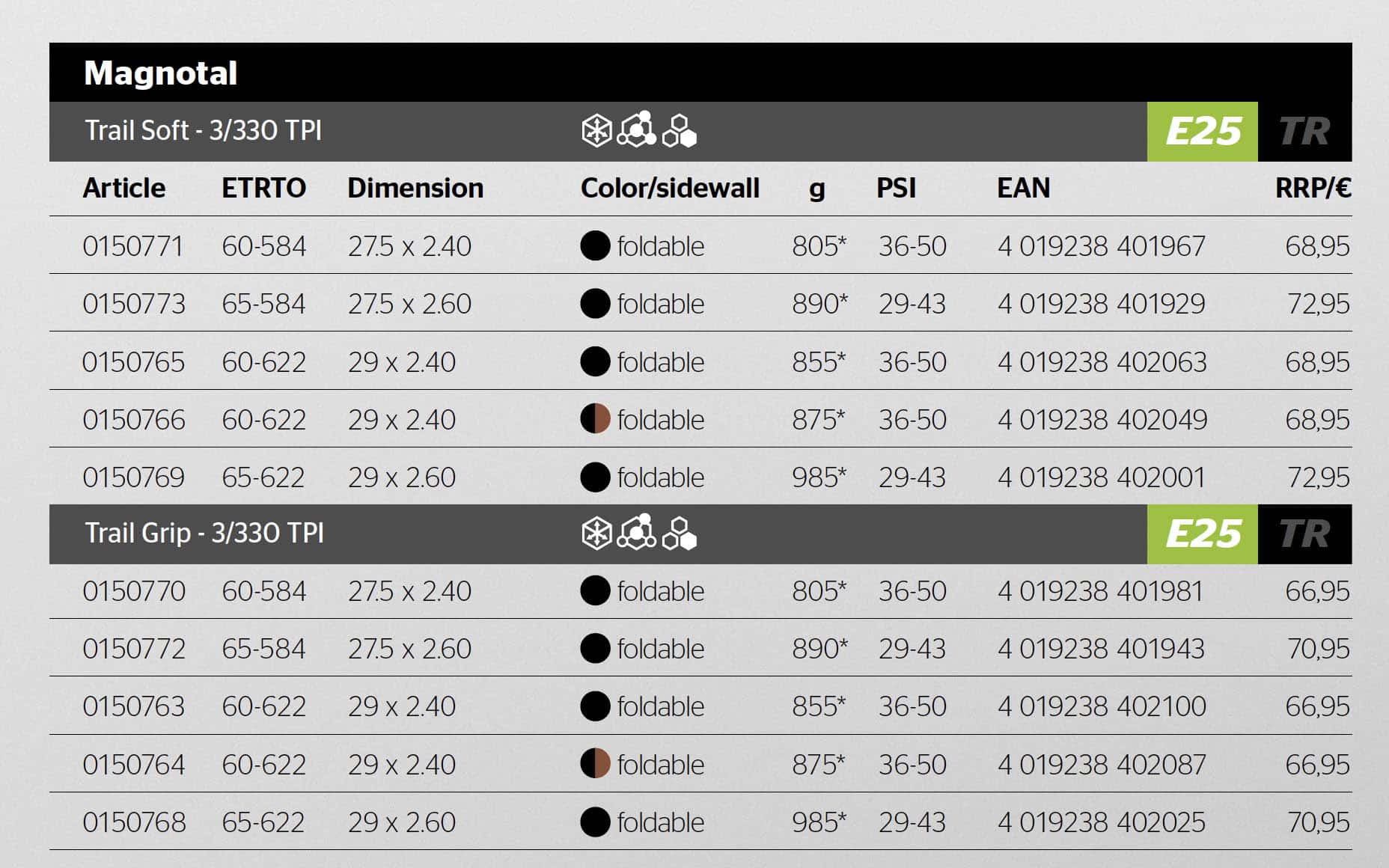
Task: Click the snowflake hexagon icon in Trail Soft header
Action: (596, 132)
